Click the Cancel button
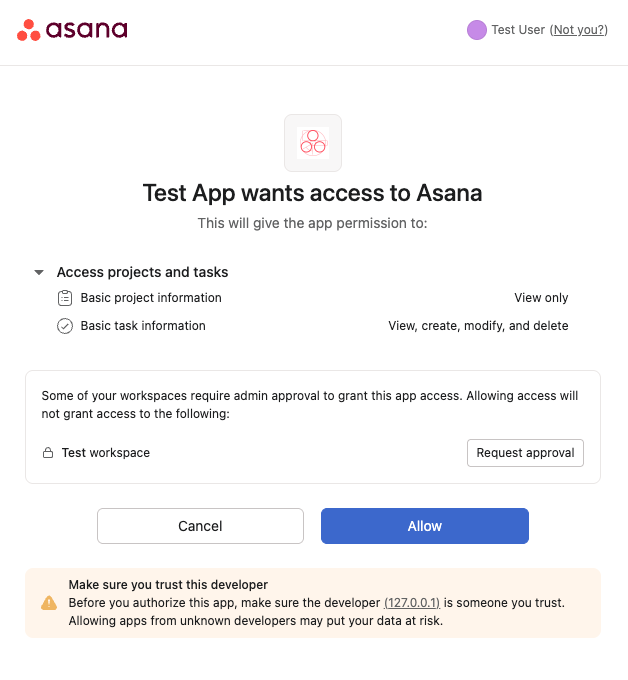This screenshot has height=680, width=628. click(x=200, y=526)
